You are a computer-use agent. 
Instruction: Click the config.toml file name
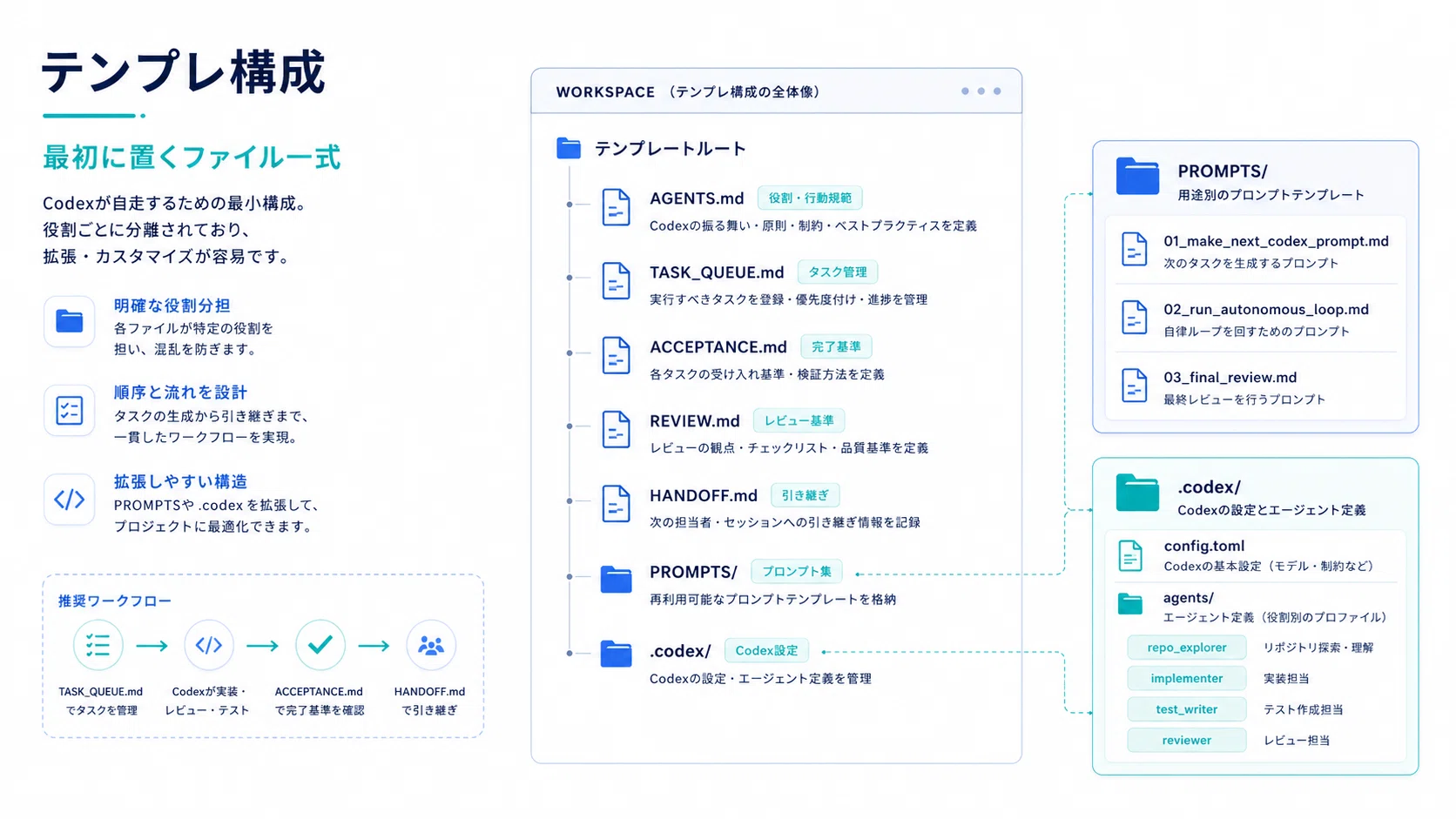click(1204, 546)
